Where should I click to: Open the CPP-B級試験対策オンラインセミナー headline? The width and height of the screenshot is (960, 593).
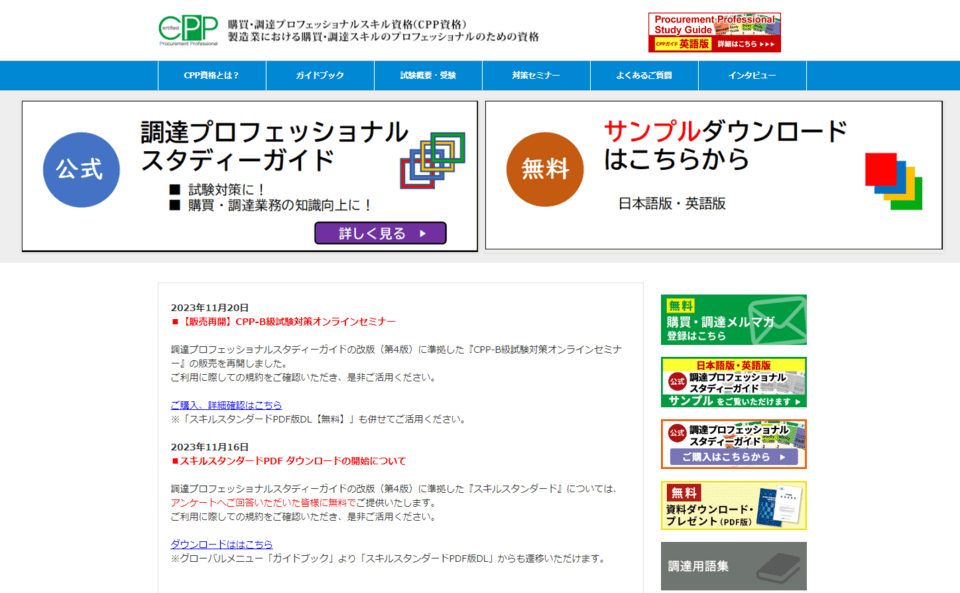288,322
